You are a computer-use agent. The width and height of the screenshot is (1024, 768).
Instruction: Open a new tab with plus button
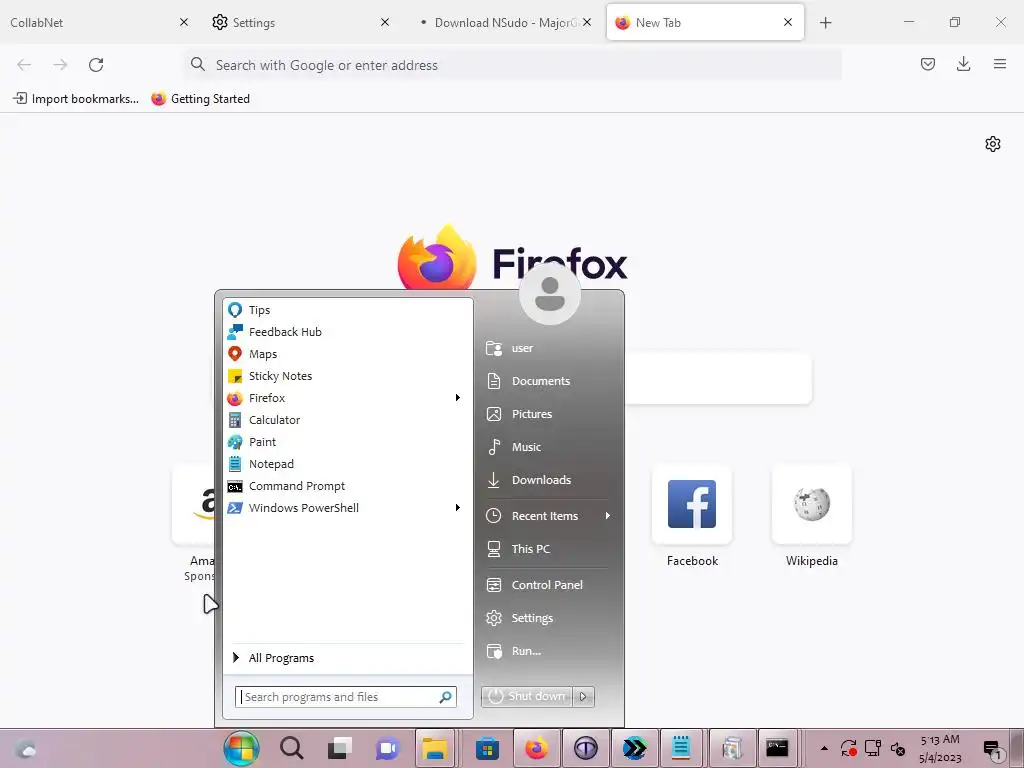825,23
